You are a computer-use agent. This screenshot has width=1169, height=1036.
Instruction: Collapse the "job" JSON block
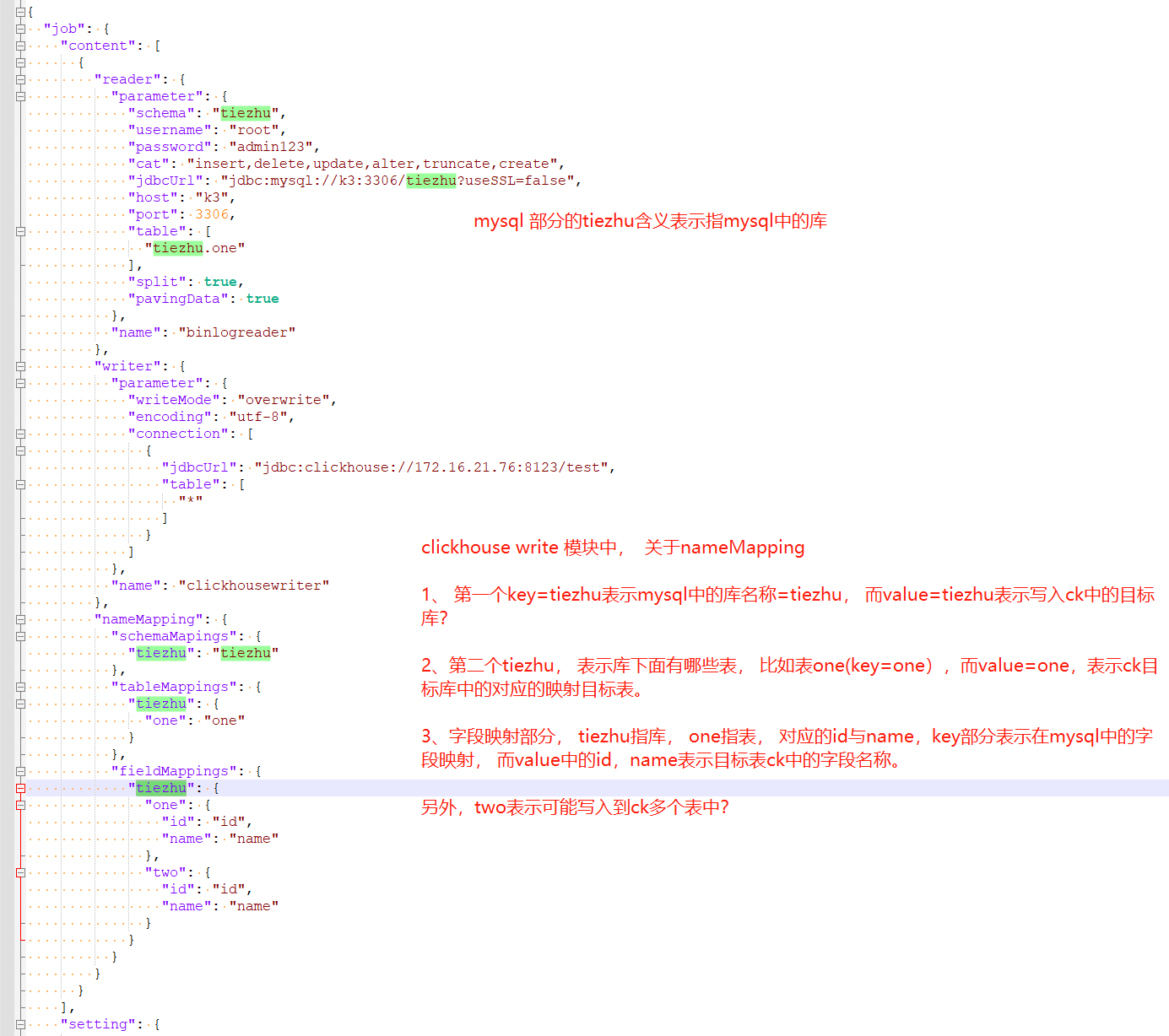(x=20, y=28)
